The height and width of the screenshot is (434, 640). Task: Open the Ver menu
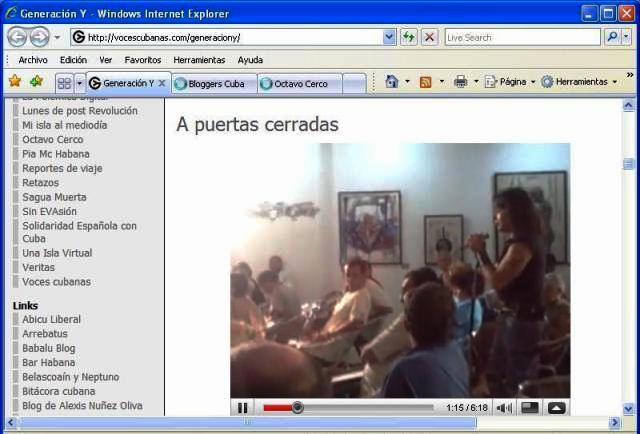click(106, 60)
